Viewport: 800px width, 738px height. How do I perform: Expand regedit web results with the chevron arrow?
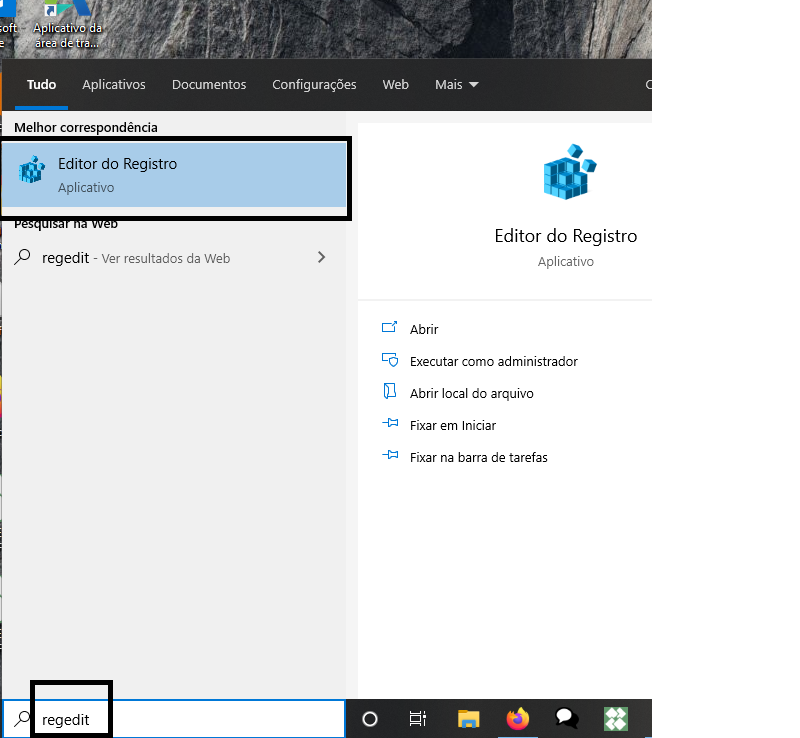pyautogui.click(x=321, y=257)
